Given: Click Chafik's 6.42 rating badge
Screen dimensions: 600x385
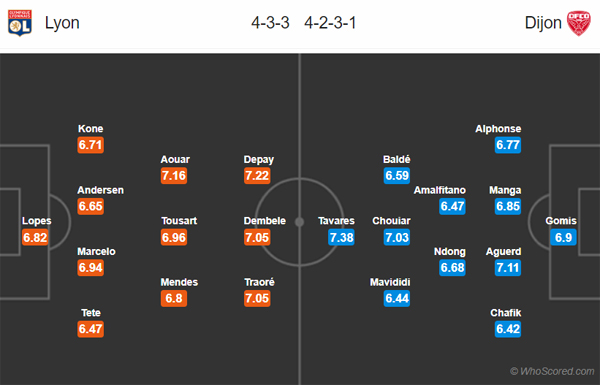Looking at the screenshot, I should [508, 329].
